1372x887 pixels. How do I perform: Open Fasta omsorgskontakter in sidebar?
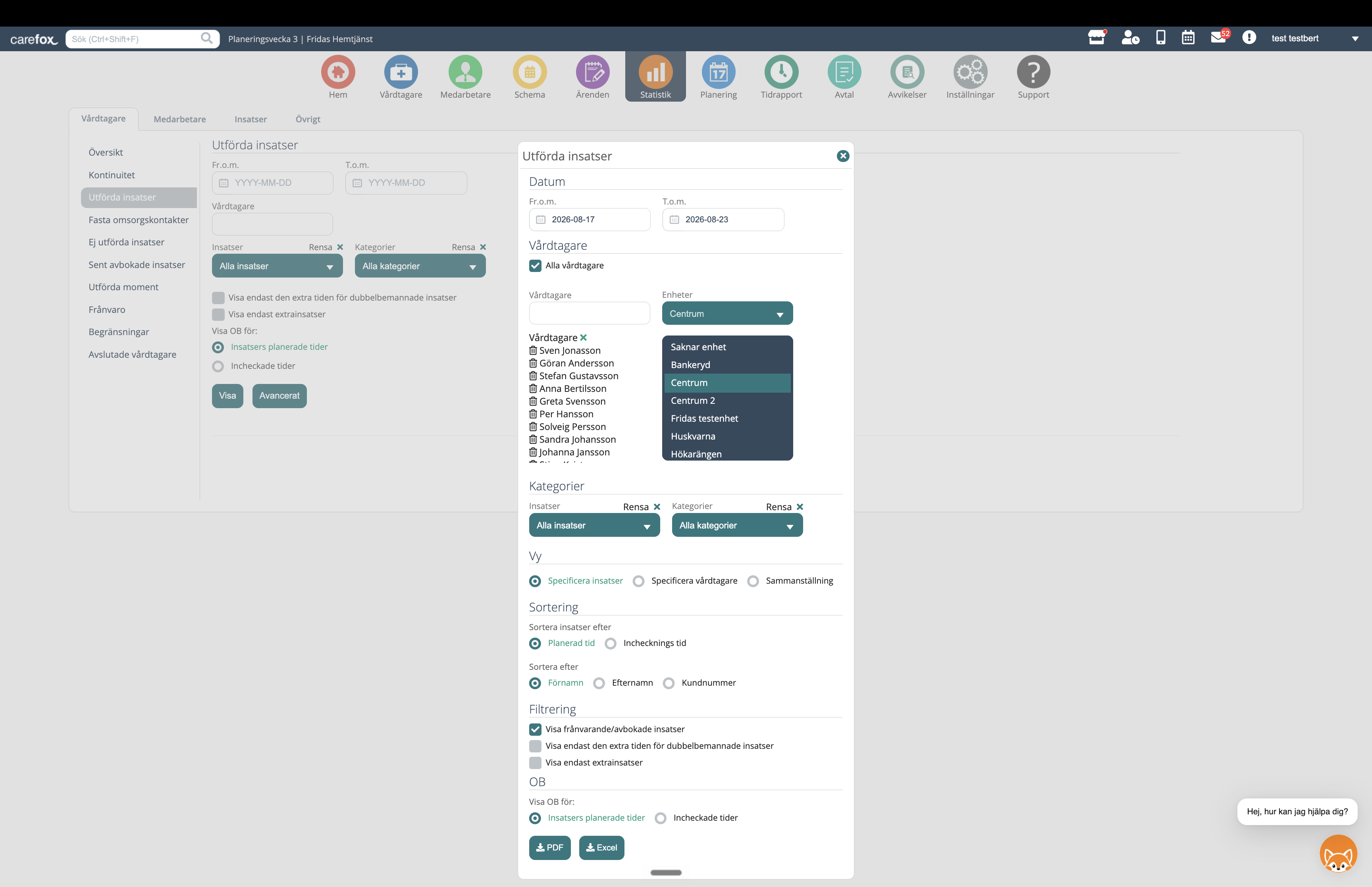139,220
